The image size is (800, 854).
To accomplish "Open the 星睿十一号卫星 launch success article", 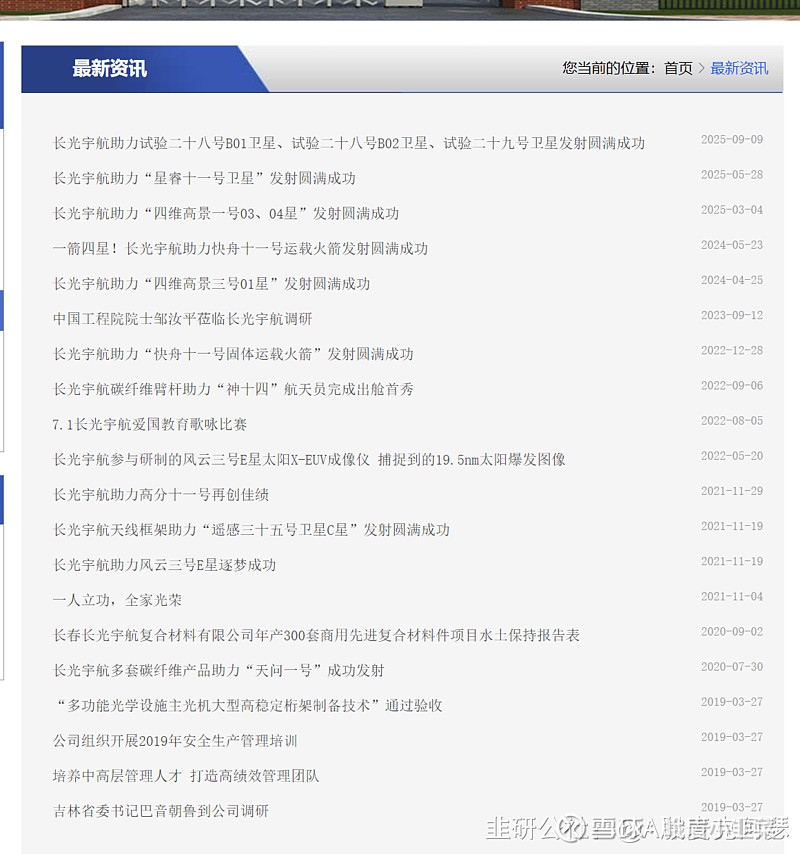I will pos(204,178).
